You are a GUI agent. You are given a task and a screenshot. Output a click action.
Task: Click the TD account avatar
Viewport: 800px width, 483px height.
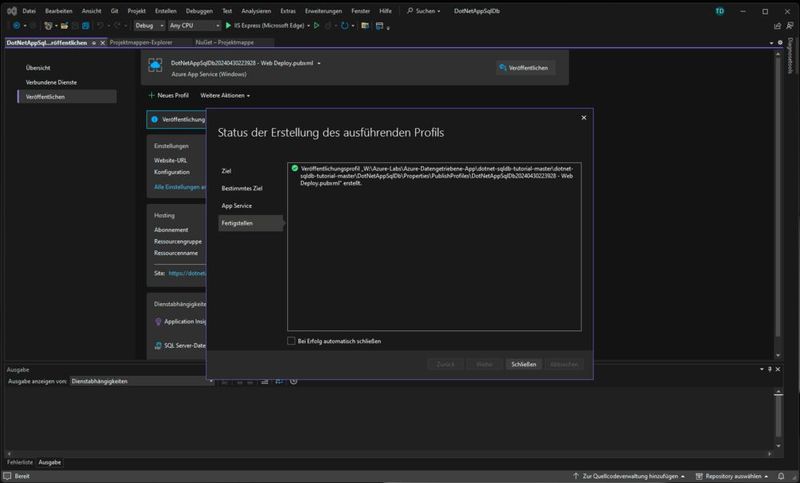719,11
